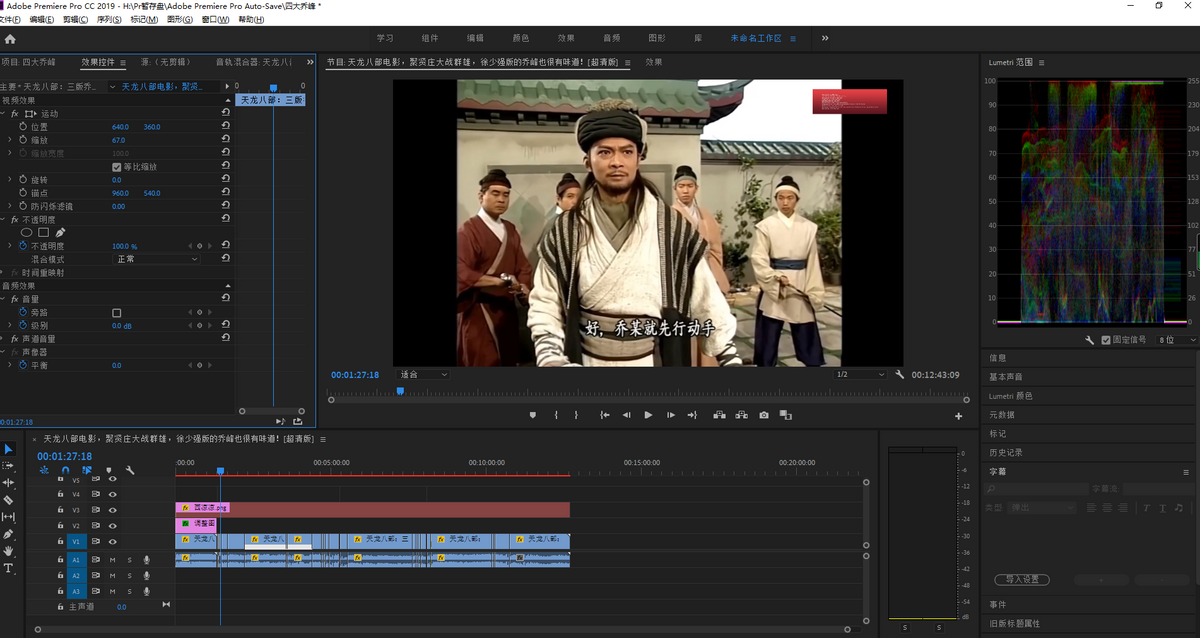
Task: Show more workspaces via double chevron
Action: point(825,38)
